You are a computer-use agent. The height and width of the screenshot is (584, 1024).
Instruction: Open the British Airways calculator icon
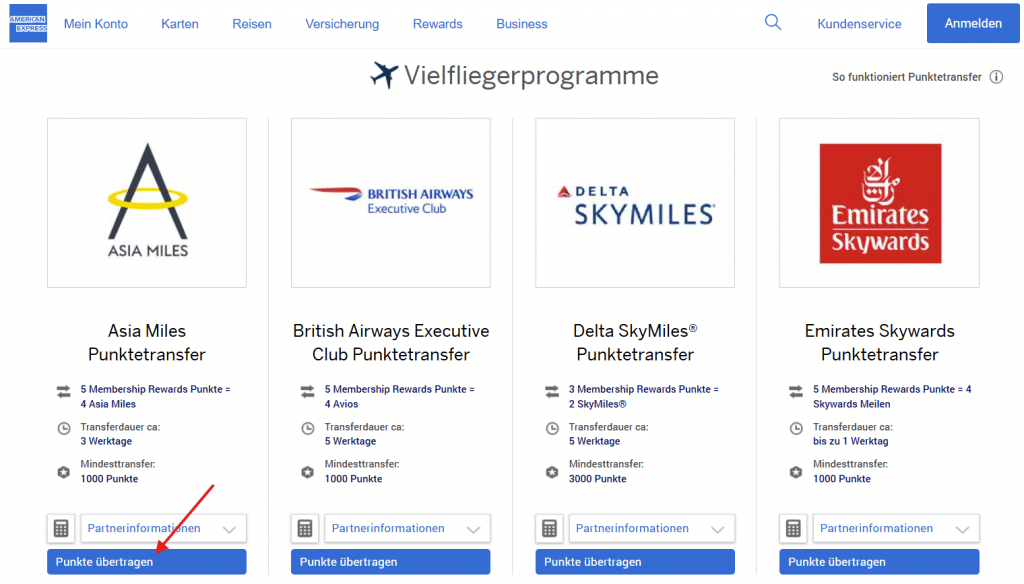coord(305,528)
